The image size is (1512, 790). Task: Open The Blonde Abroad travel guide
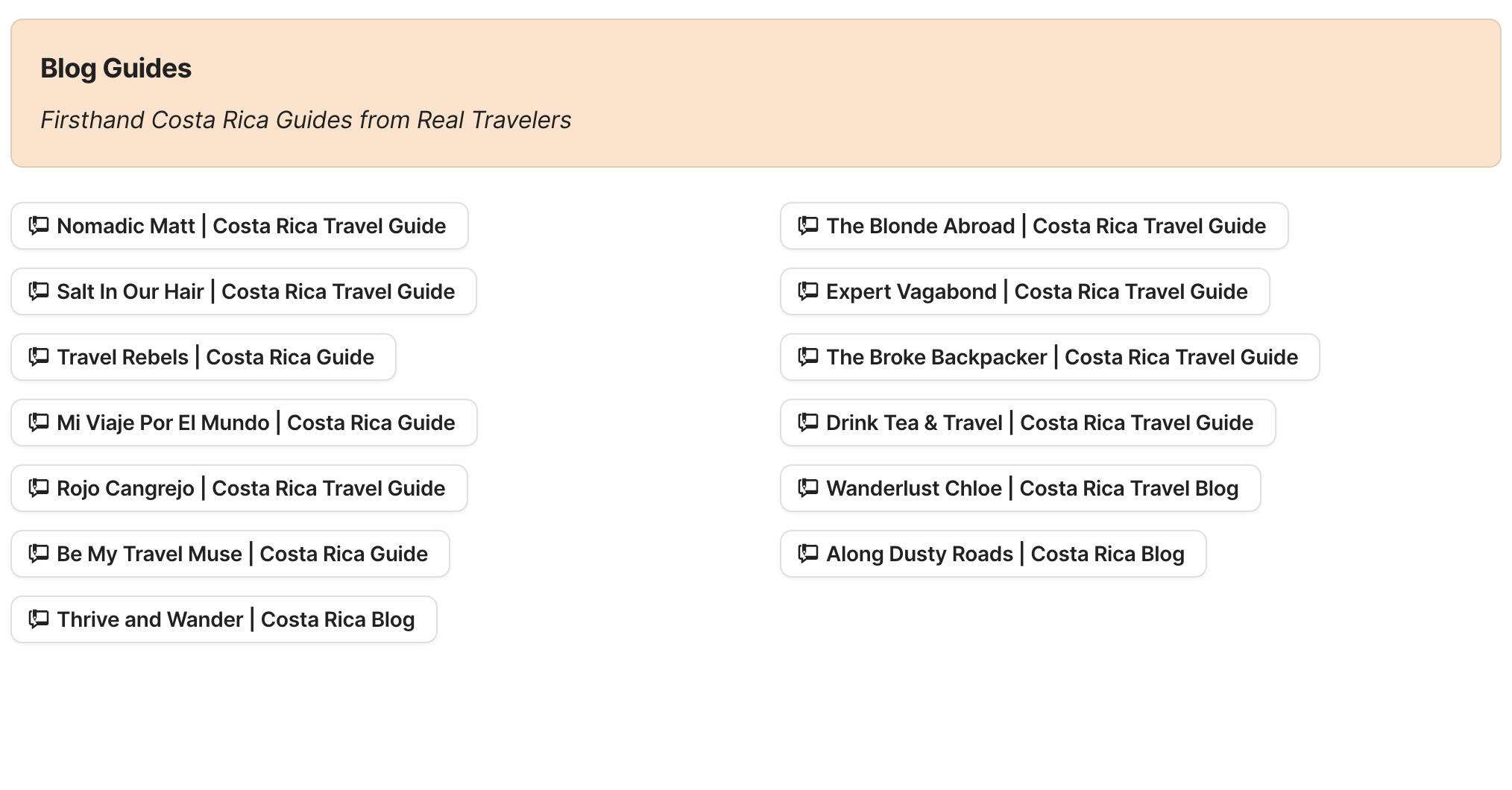pos(1034,226)
